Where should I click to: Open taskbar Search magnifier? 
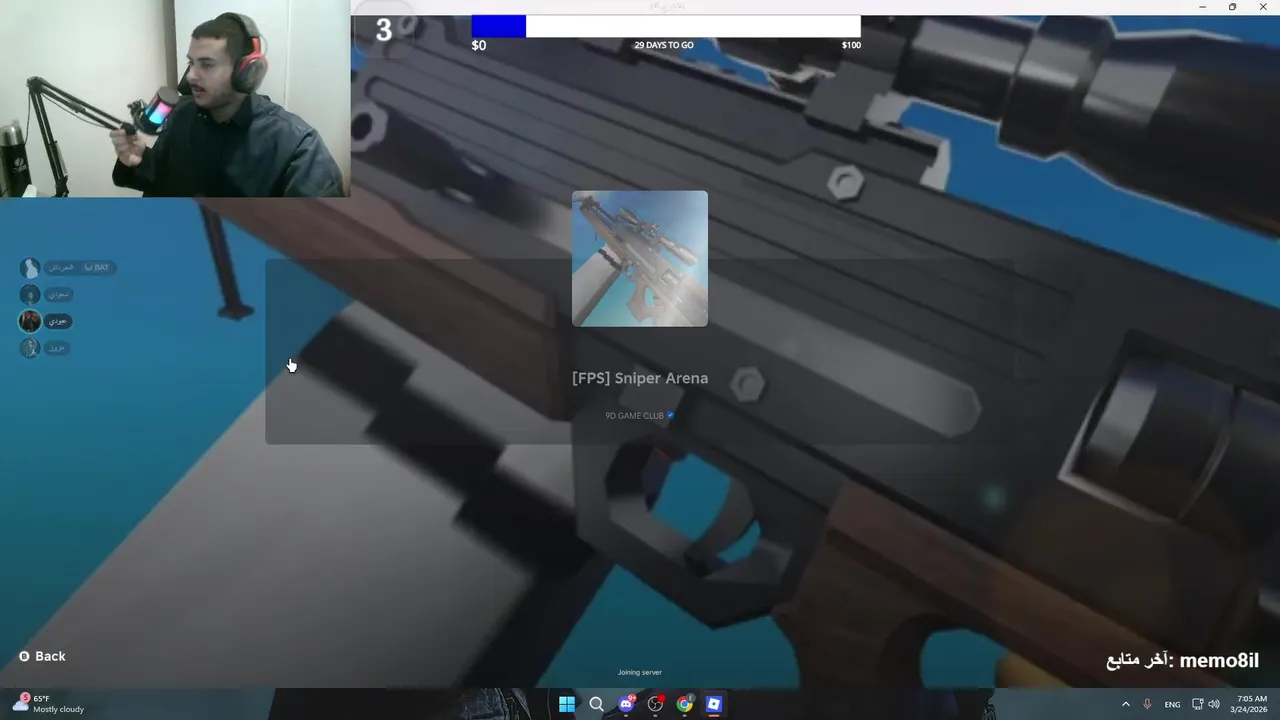click(597, 704)
